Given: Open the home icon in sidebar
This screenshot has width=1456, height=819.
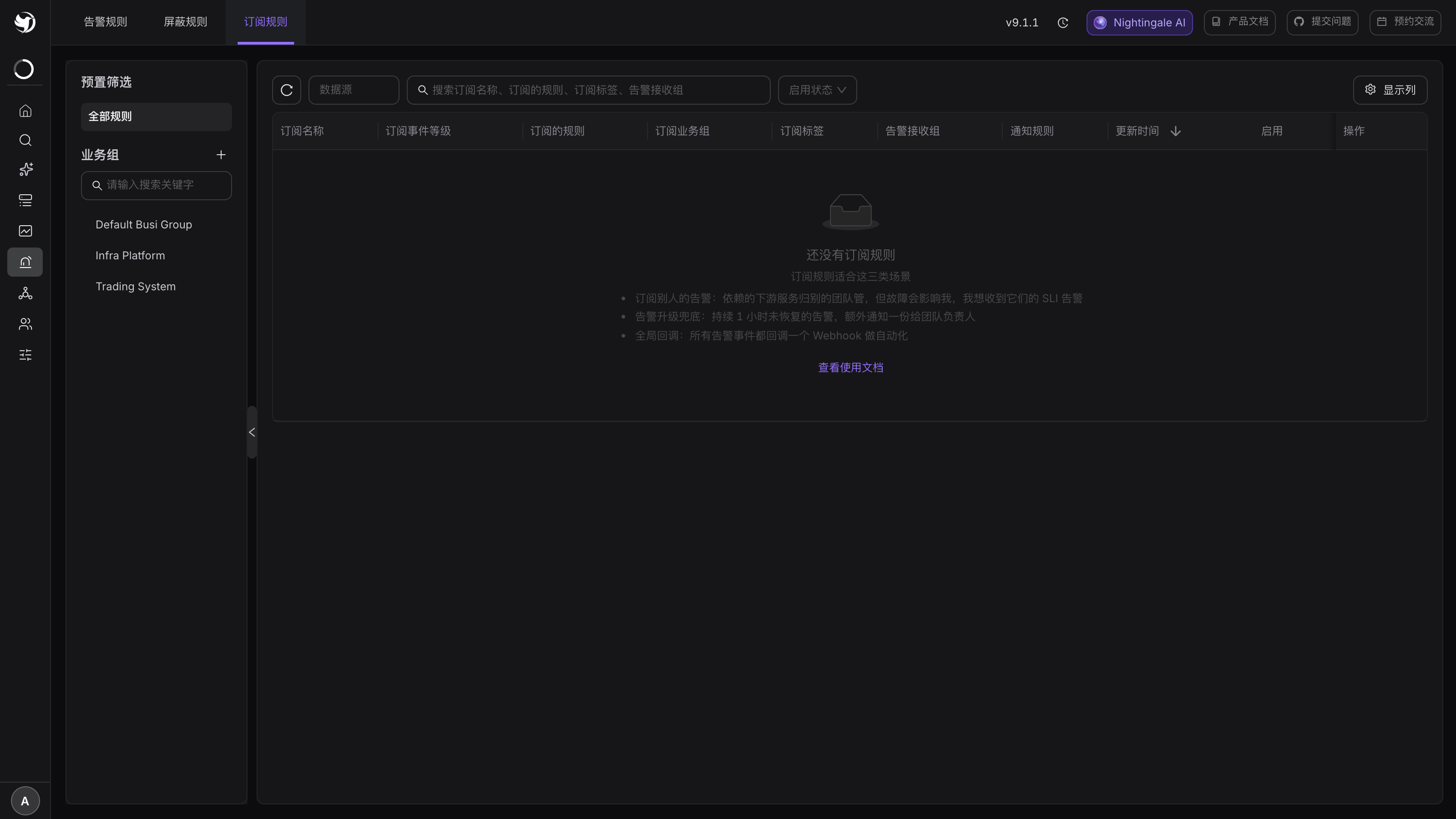Looking at the screenshot, I should (25, 111).
